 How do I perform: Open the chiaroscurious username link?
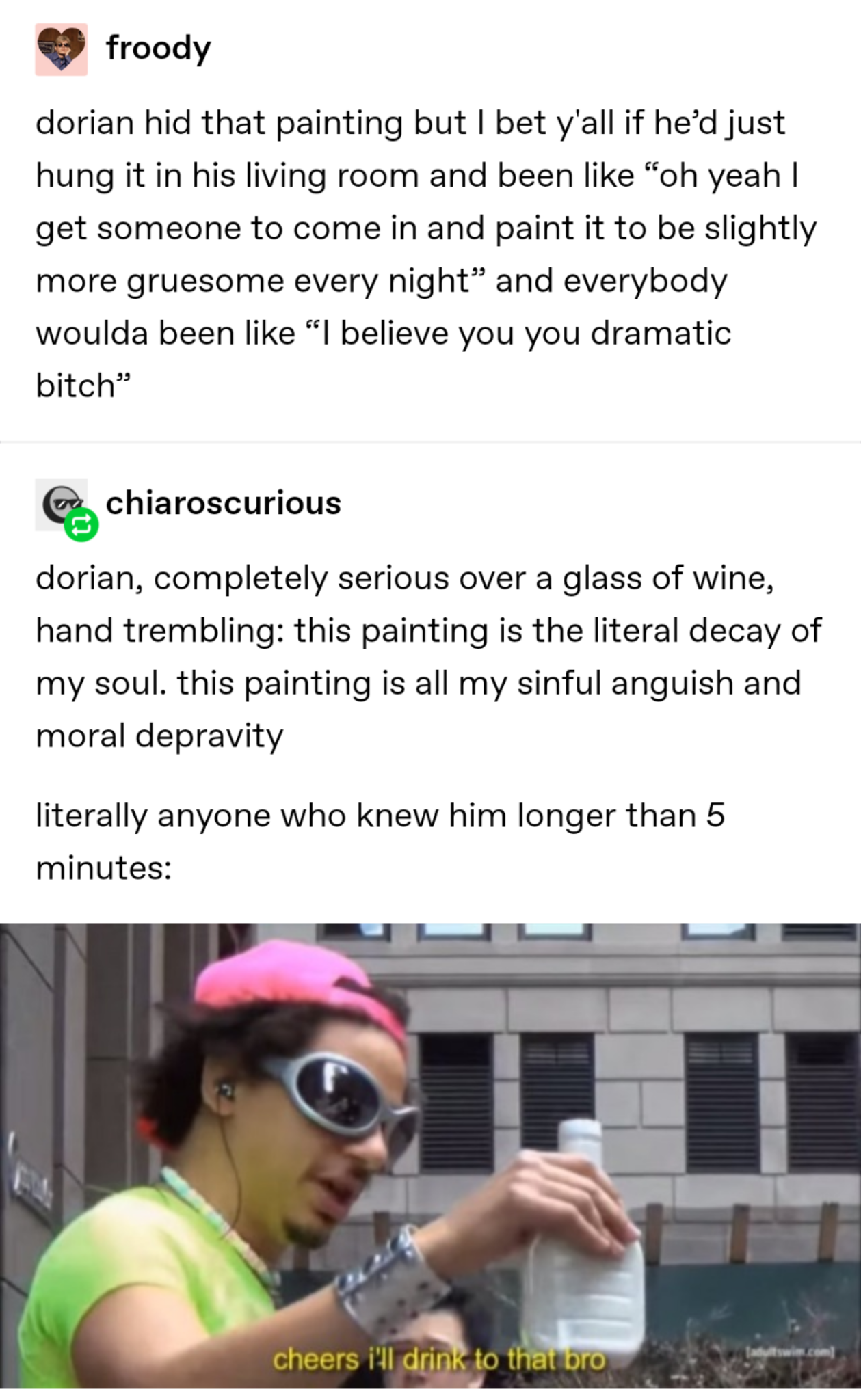click(x=223, y=504)
